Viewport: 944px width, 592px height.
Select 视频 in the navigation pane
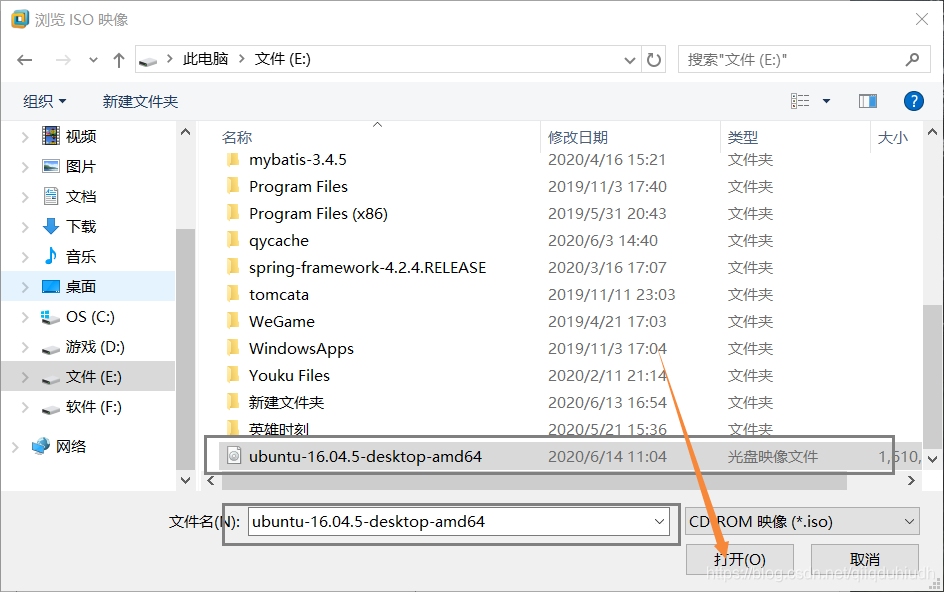pyautogui.click(x=81, y=137)
